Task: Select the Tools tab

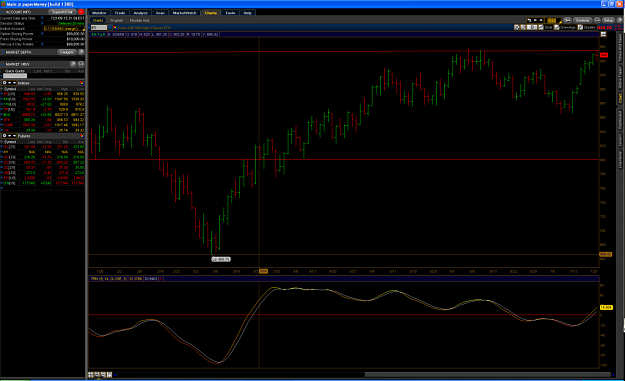Action: coord(230,13)
